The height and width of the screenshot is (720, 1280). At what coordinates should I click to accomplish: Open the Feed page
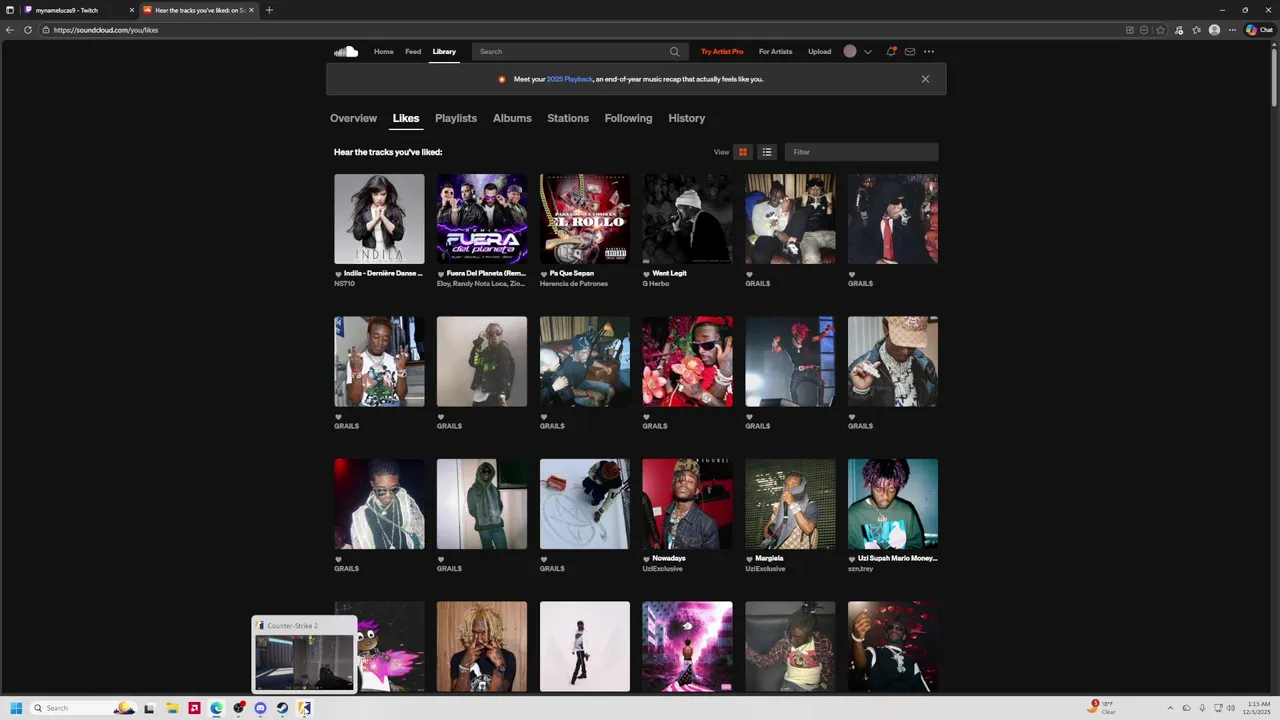[413, 51]
